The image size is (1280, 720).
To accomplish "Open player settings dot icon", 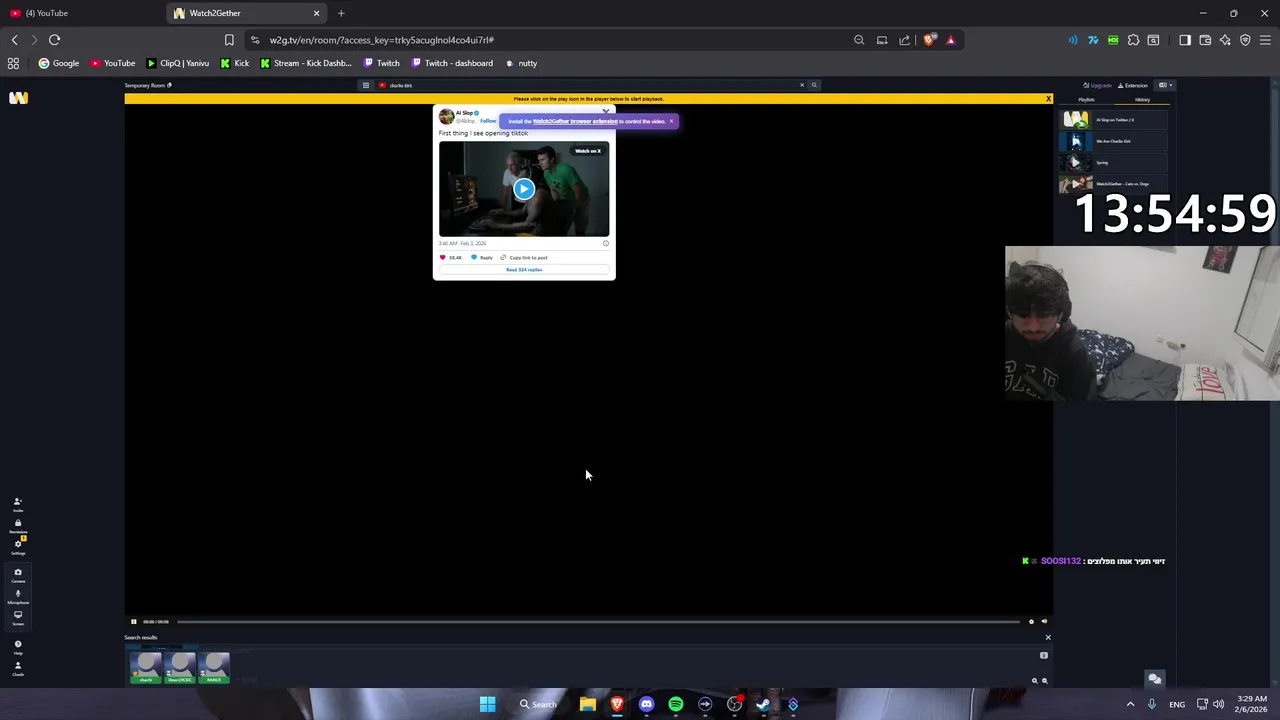I will point(1031,622).
